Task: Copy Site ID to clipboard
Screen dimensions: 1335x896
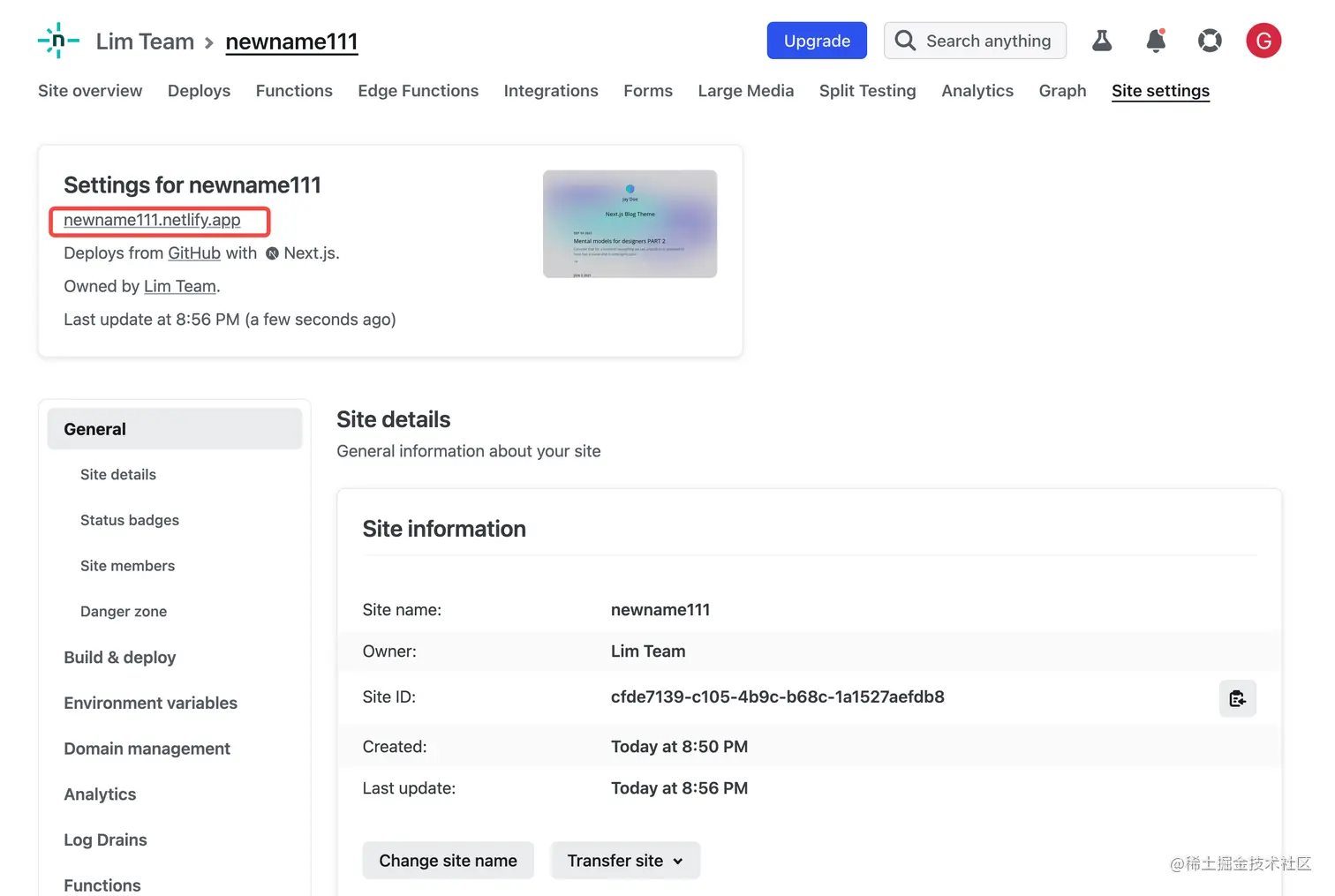Action: click(1238, 698)
